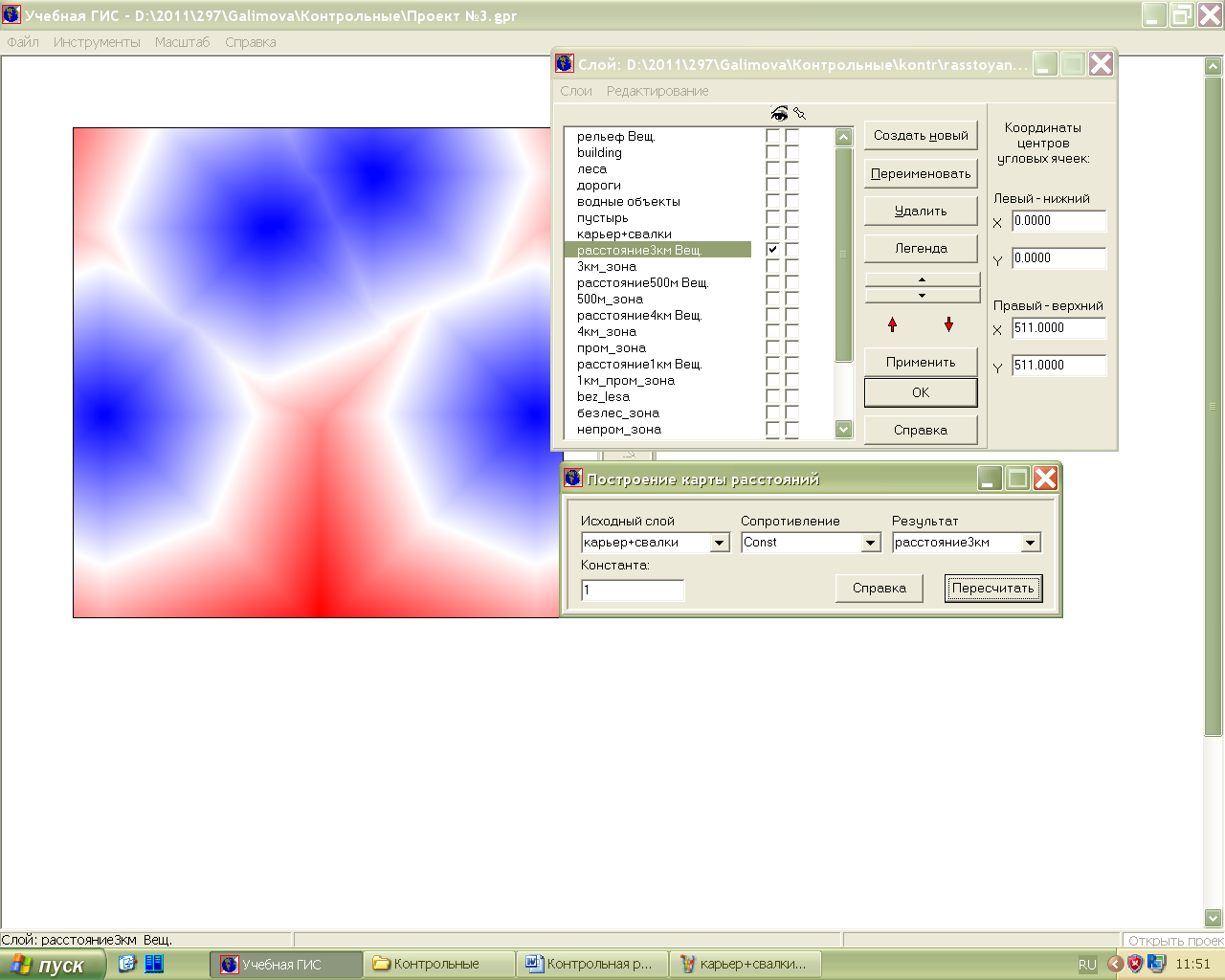
Task: Select the карьер+свалки layer row
Action: pos(657,234)
